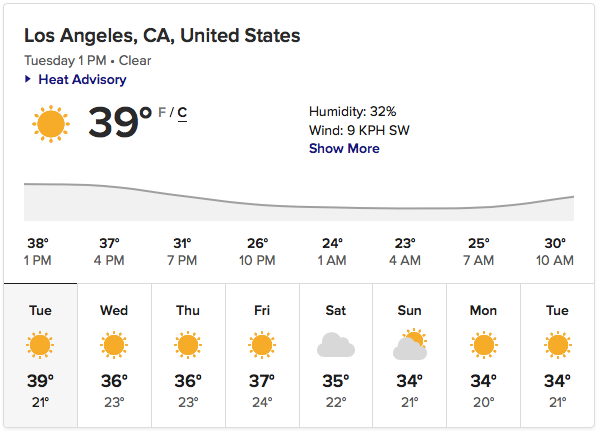Click Saturday's cloudy icon
The image size is (598, 431).
click(336, 345)
